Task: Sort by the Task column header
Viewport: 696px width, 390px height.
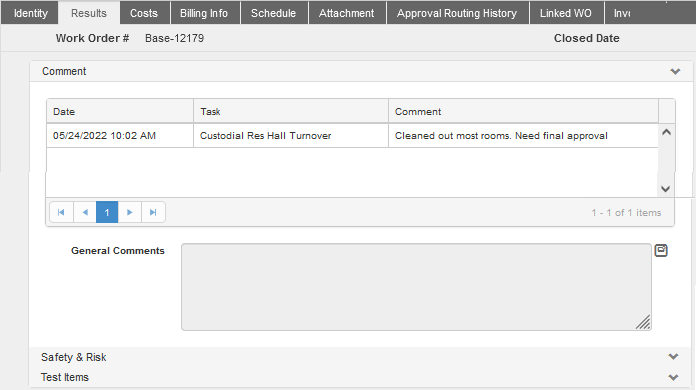Action: [x=291, y=111]
